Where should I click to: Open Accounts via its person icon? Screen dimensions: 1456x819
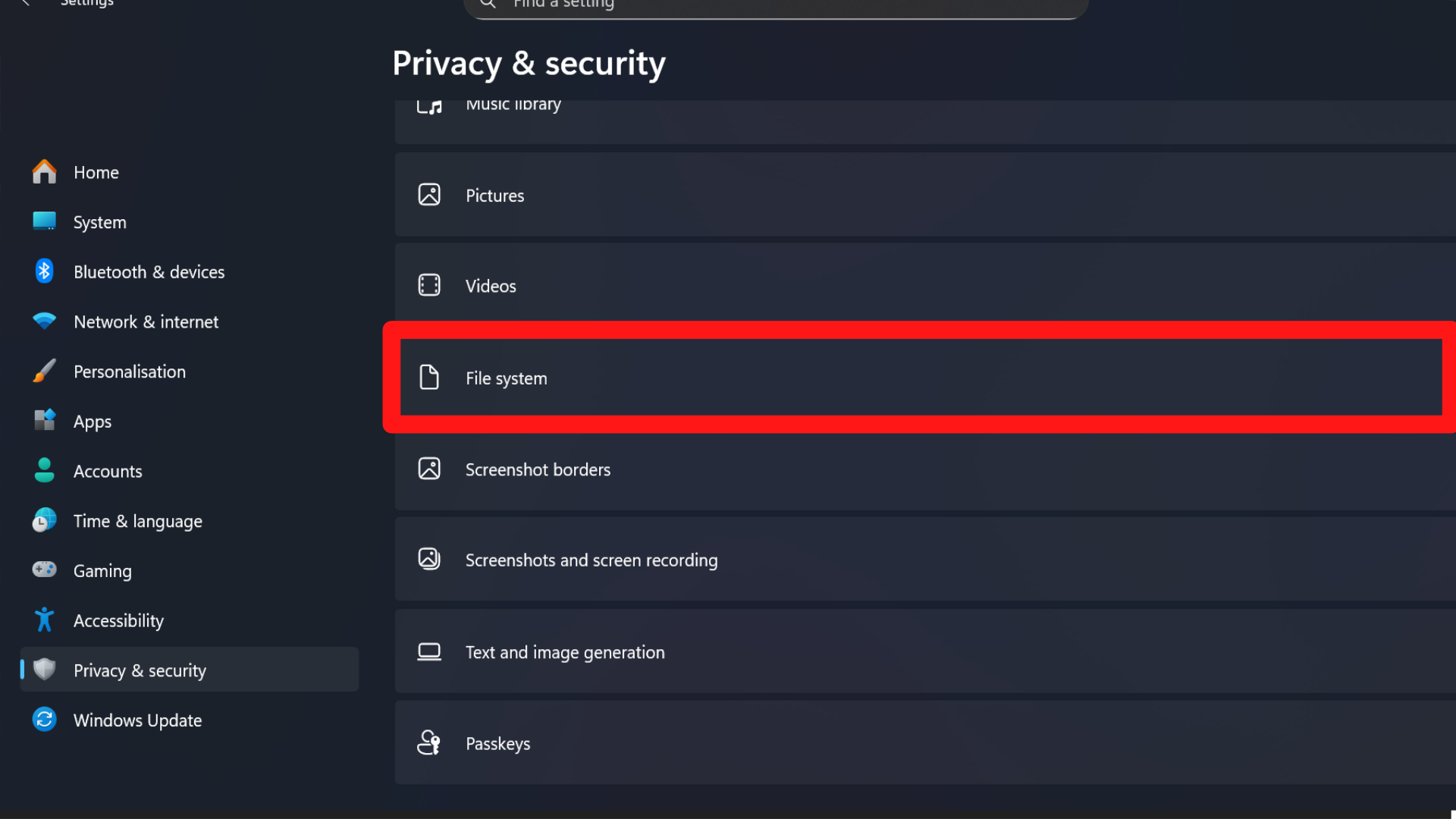click(x=44, y=470)
